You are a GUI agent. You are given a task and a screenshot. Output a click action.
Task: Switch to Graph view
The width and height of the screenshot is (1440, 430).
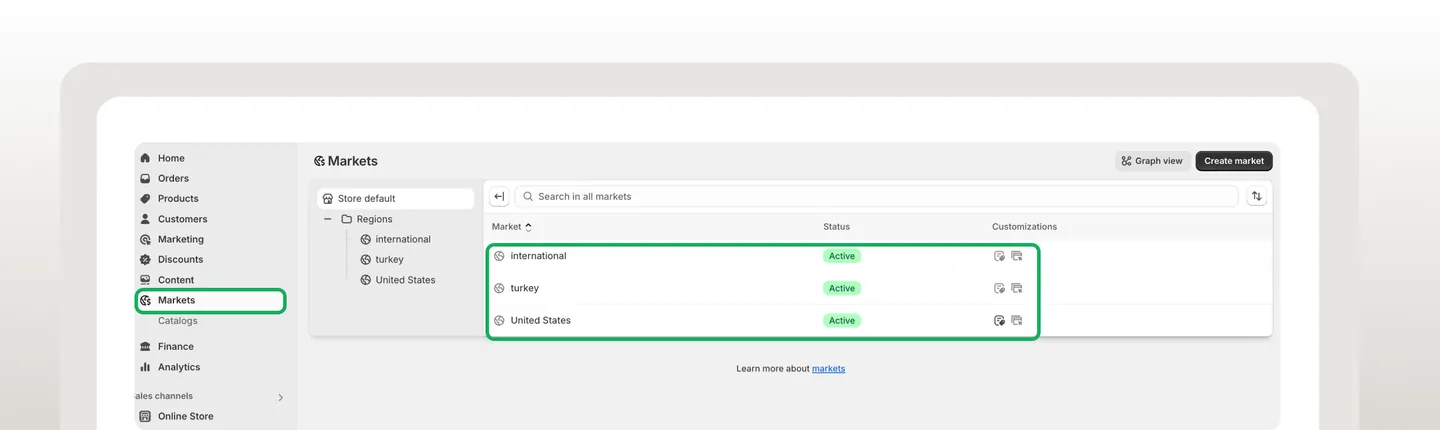click(1152, 161)
